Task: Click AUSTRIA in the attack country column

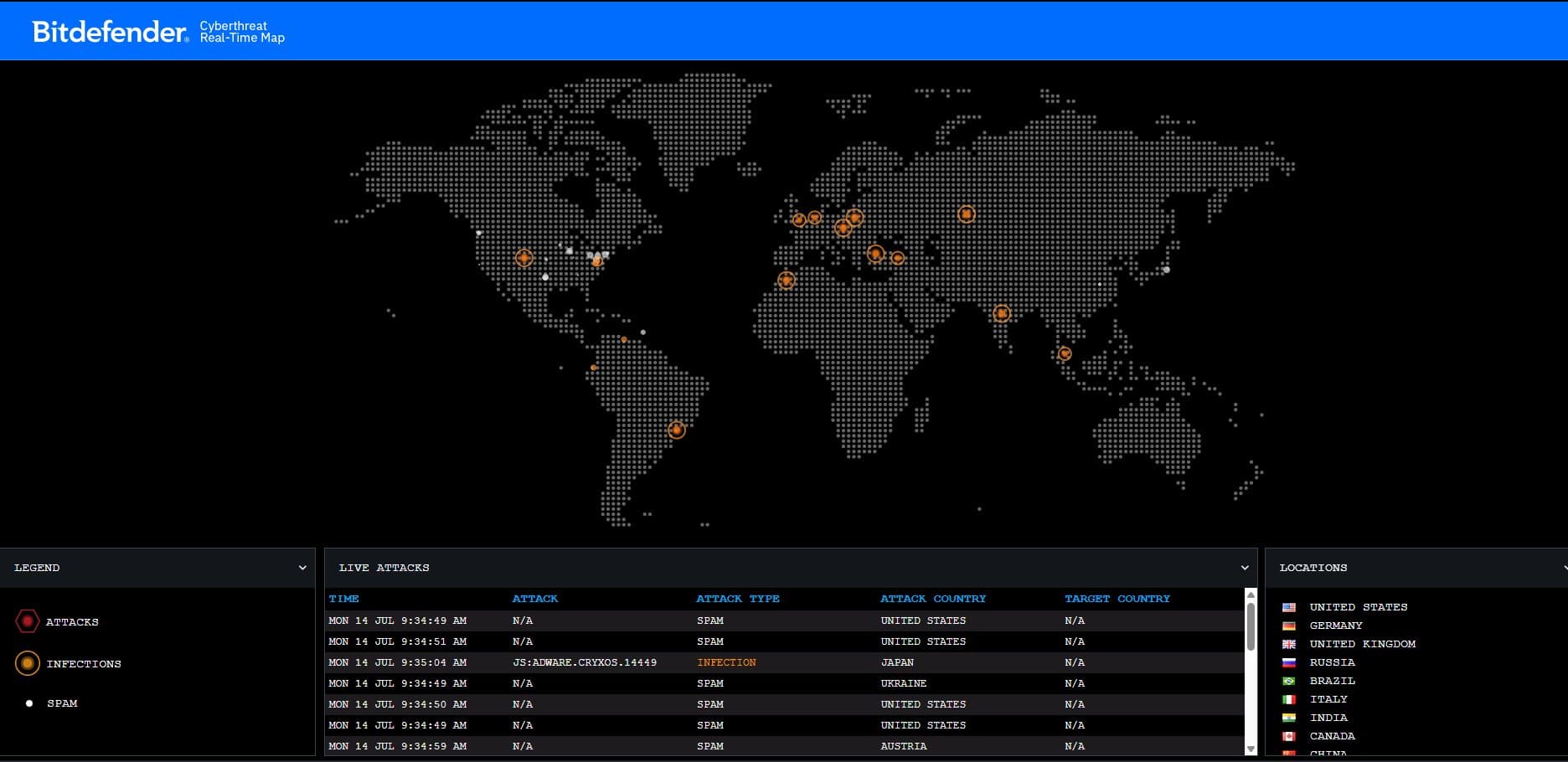Action: pyautogui.click(x=904, y=746)
